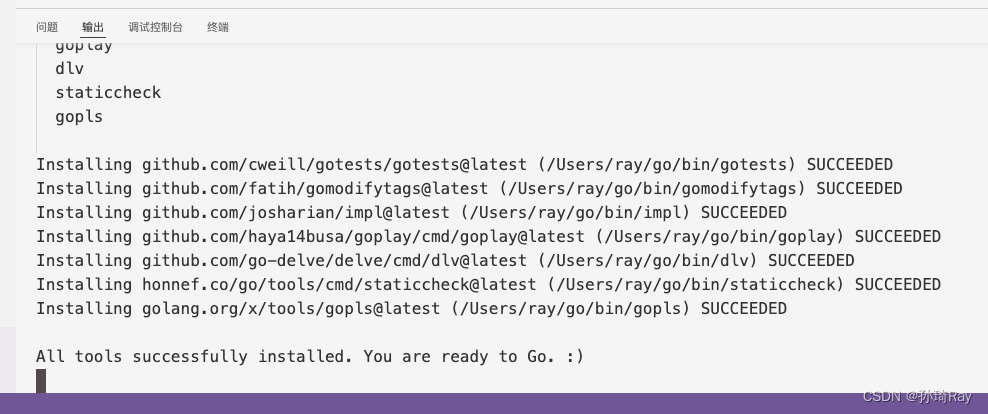The image size is (988, 414).
Task: Select the 输出 (Output) tab
Action: tap(93, 27)
